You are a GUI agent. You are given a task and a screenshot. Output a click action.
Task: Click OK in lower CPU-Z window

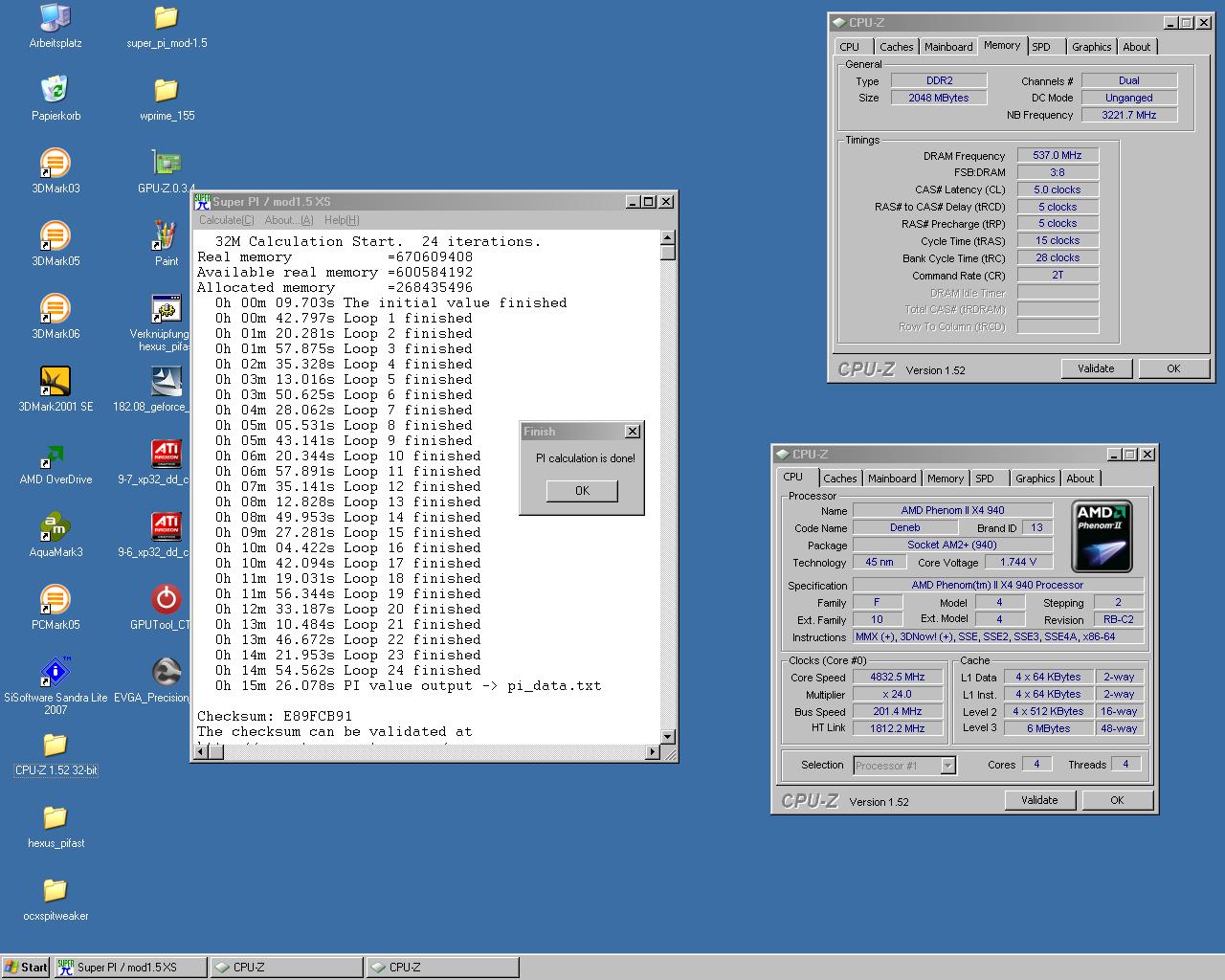click(1117, 800)
